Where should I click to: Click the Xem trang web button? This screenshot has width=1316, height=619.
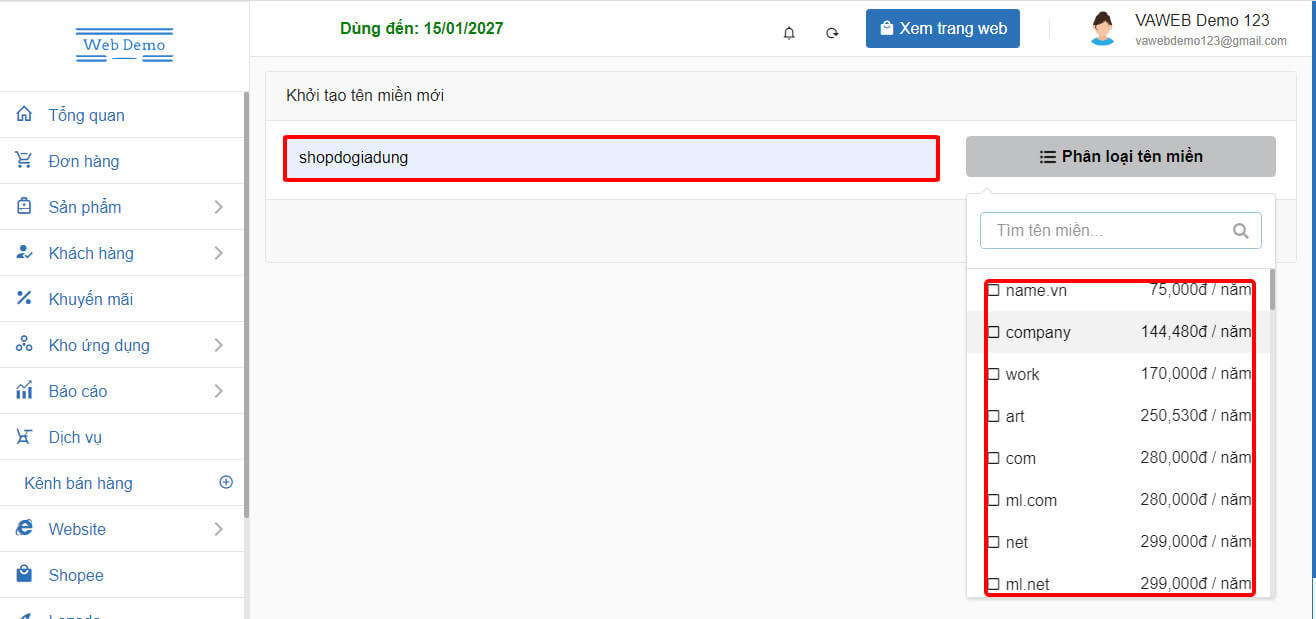coord(942,29)
